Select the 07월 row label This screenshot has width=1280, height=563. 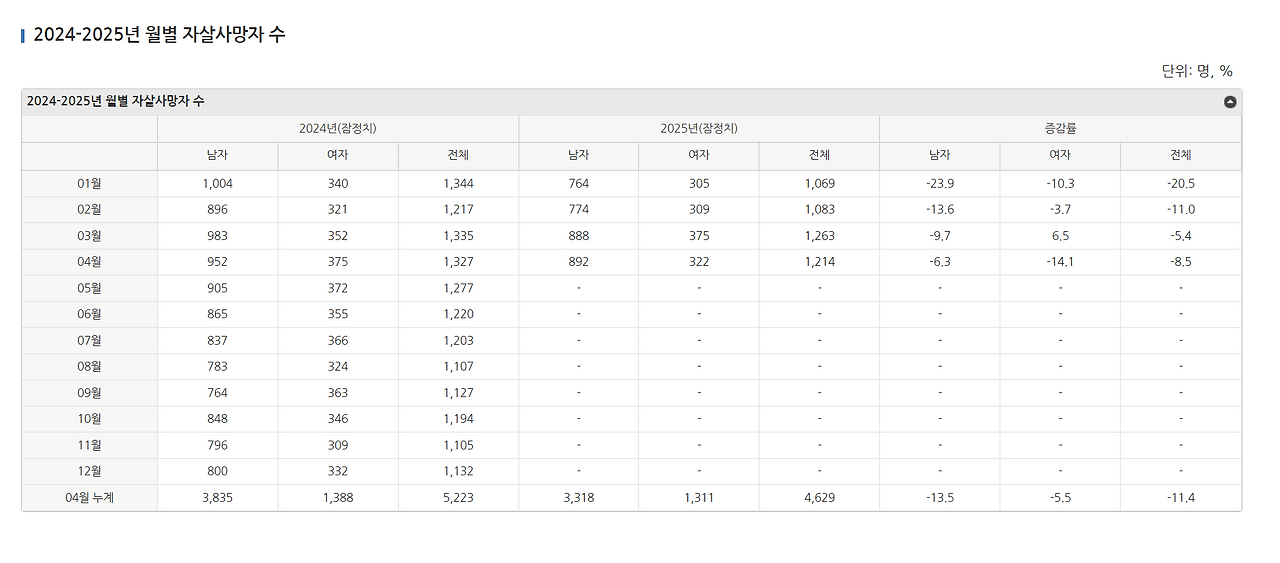pyautogui.click(x=89, y=341)
